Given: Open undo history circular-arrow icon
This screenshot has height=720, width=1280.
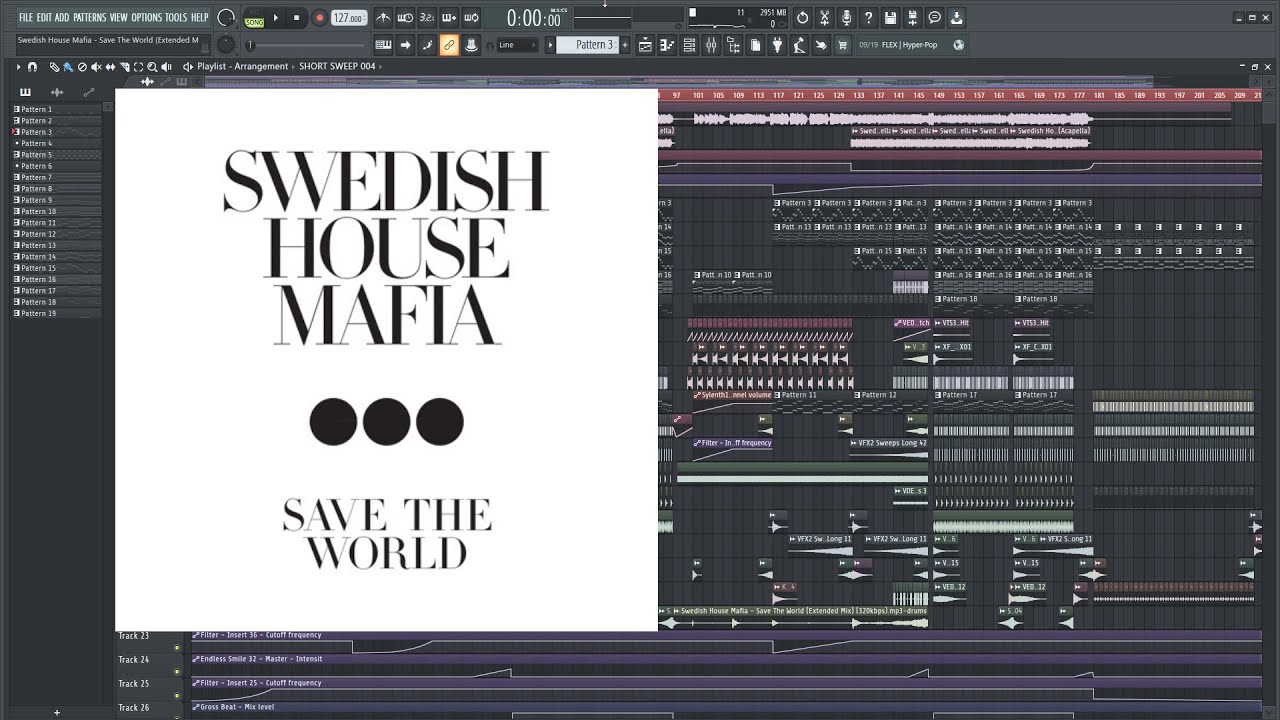Looking at the screenshot, I should (x=802, y=18).
